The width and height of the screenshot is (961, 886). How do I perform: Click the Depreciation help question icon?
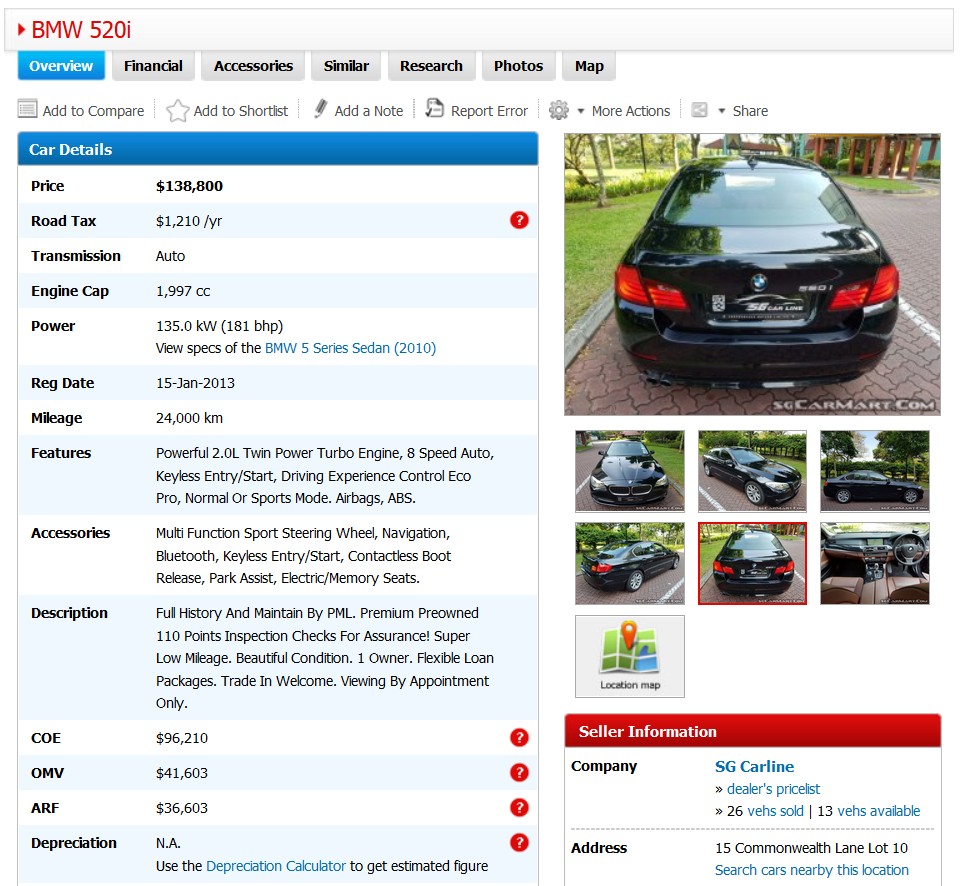coord(519,842)
